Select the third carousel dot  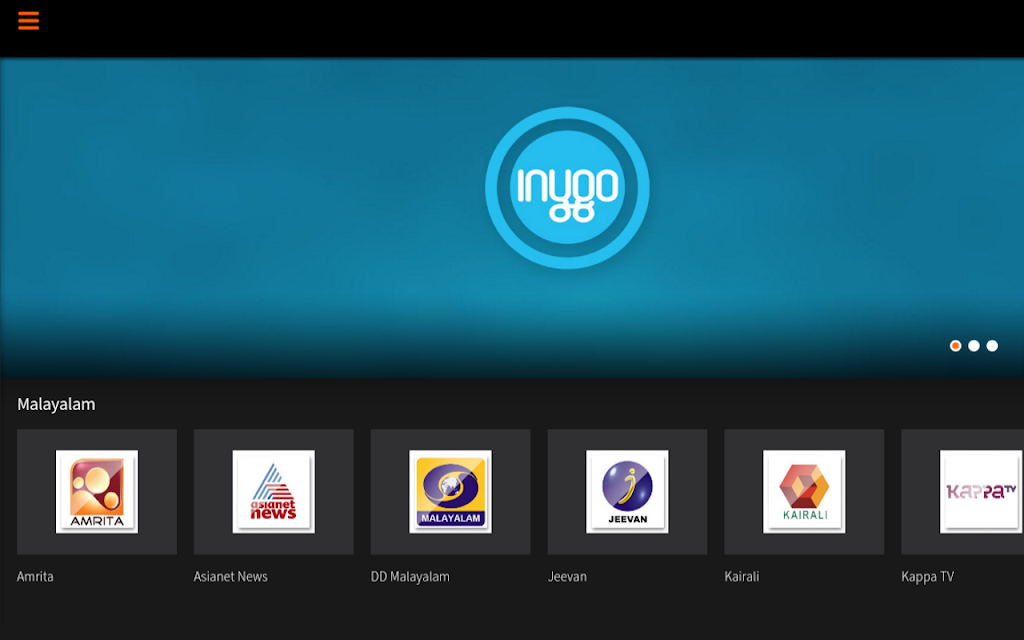click(992, 345)
